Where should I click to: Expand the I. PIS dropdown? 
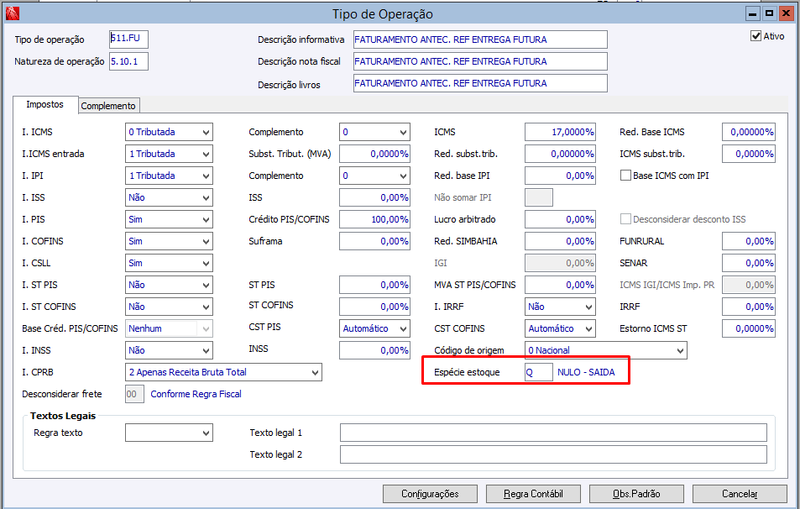pos(169,220)
